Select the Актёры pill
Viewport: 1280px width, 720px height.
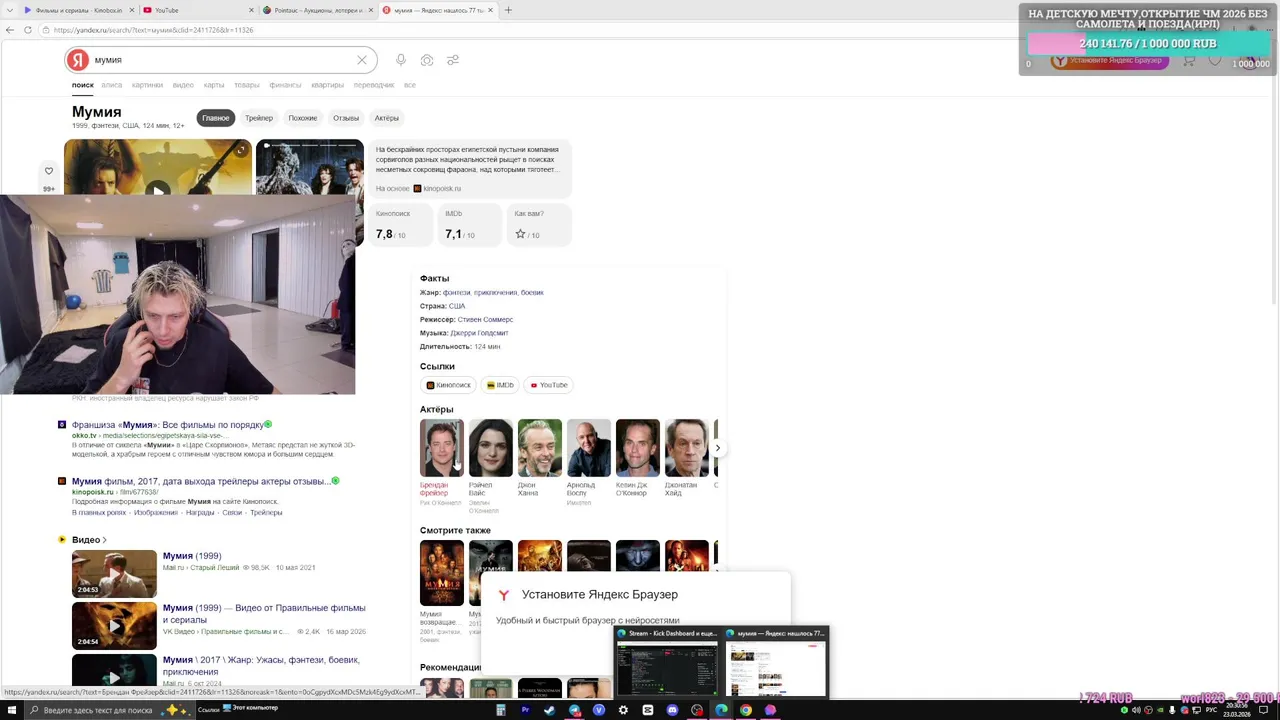[387, 118]
